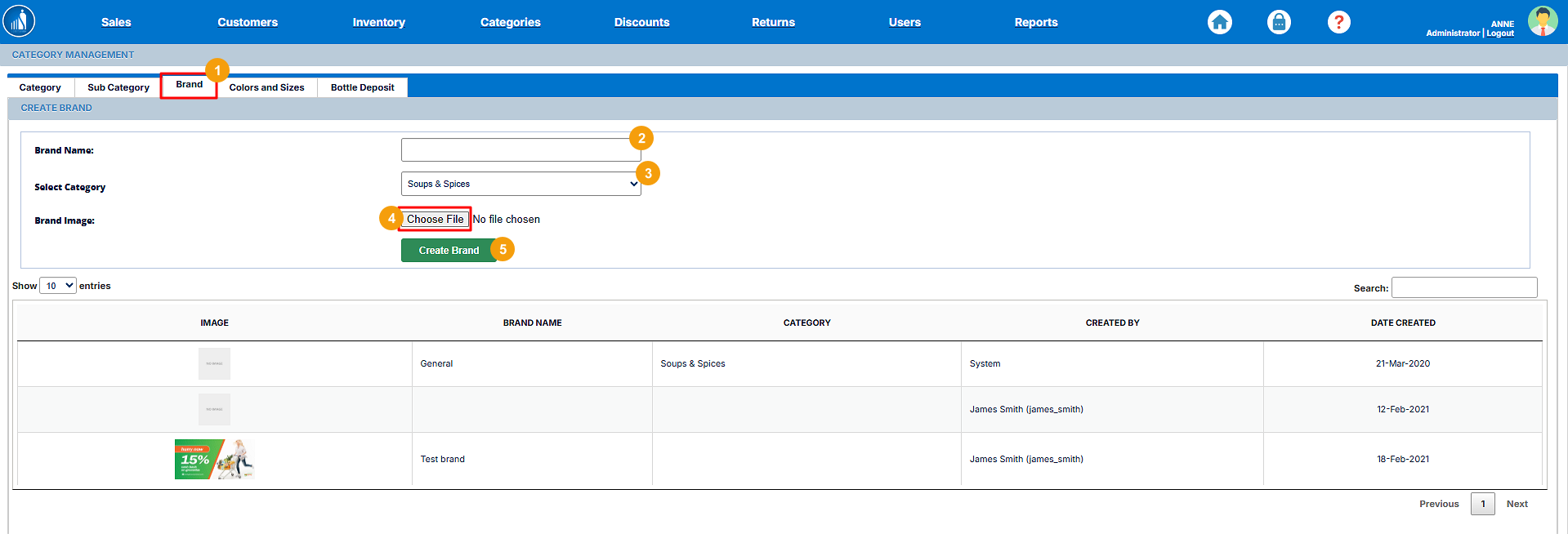Image resolution: width=1568 pixels, height=534 pixels.
Task: Click General brand's no-image placeholder
Action: click(214, 363)
